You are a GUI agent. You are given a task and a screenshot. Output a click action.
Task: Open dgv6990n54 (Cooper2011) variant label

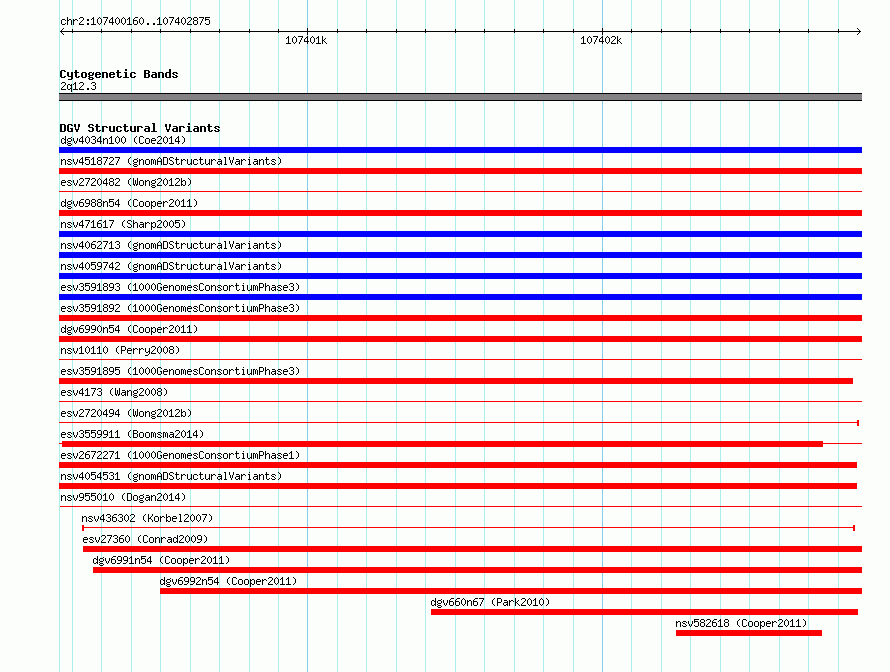click(129, 329)
